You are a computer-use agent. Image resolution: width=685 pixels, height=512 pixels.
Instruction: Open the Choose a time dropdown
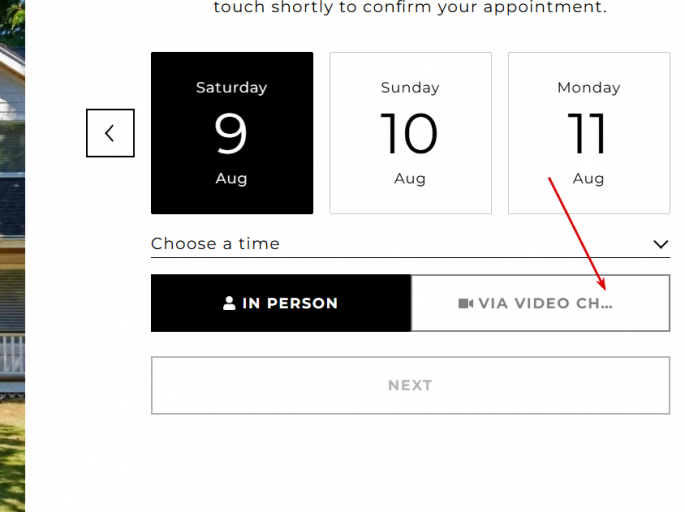[x=410, y=244]
